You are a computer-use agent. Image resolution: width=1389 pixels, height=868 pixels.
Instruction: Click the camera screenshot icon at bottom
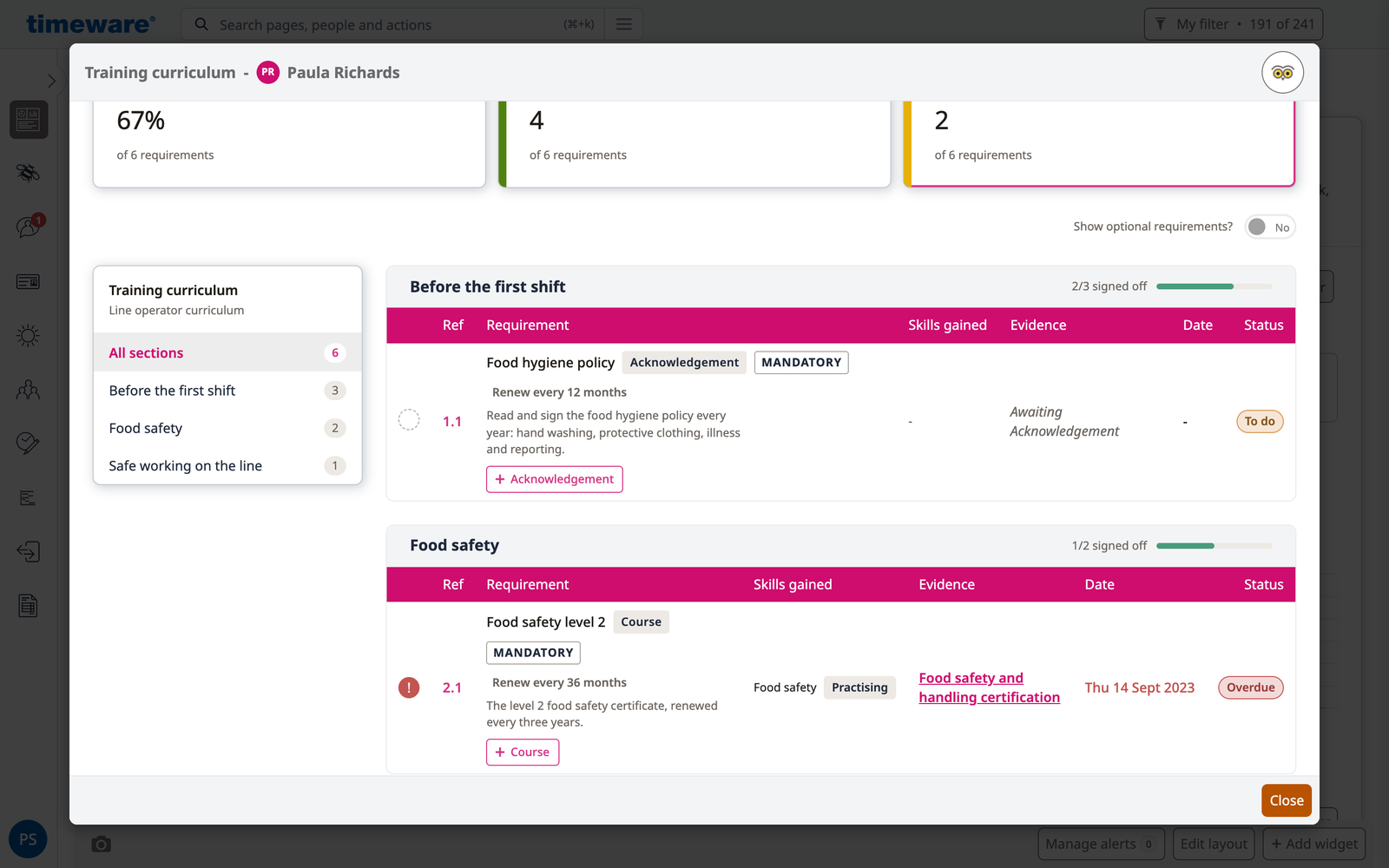pos(102,844)
